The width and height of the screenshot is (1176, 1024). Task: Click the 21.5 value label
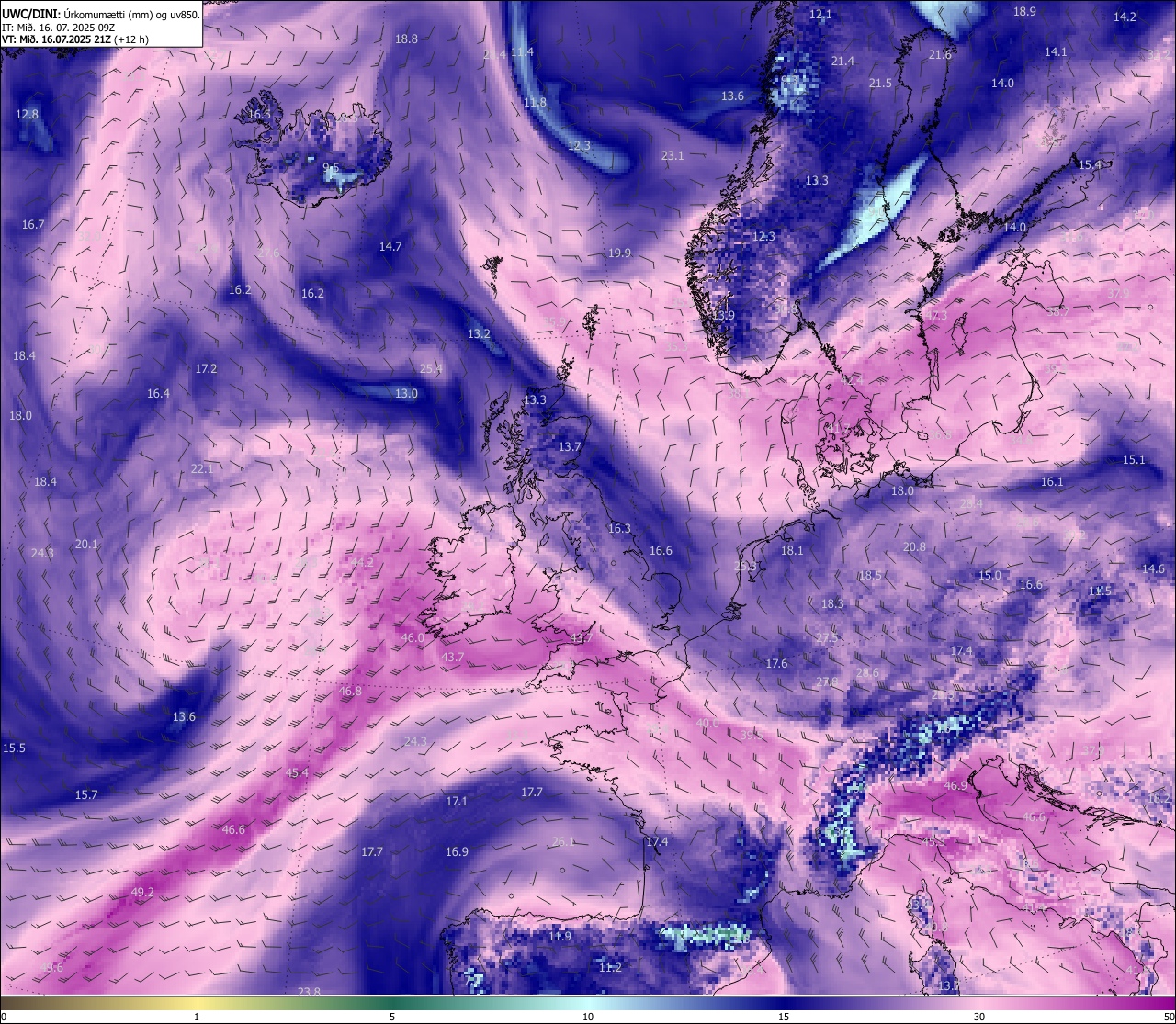coord(880,84)
